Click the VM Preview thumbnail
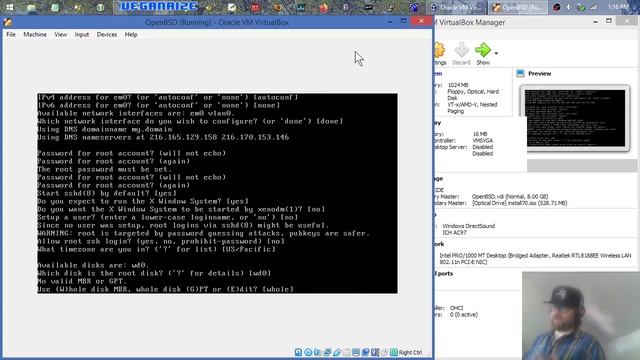This screenshot has height=360, width=640. [575, 118]
